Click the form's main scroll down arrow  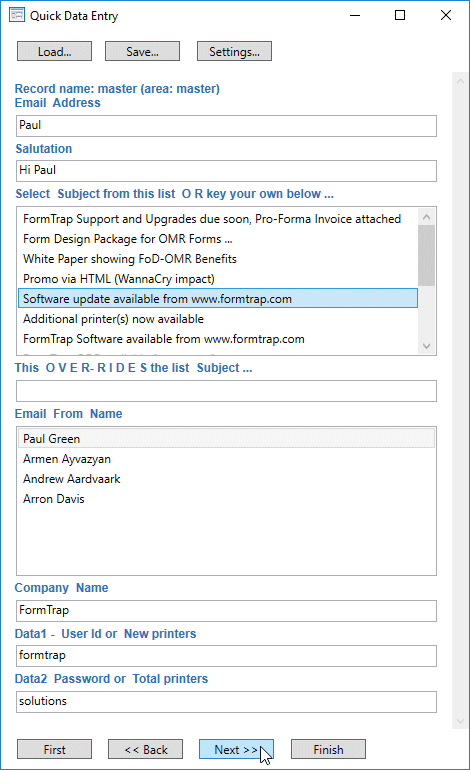(460, 721)
